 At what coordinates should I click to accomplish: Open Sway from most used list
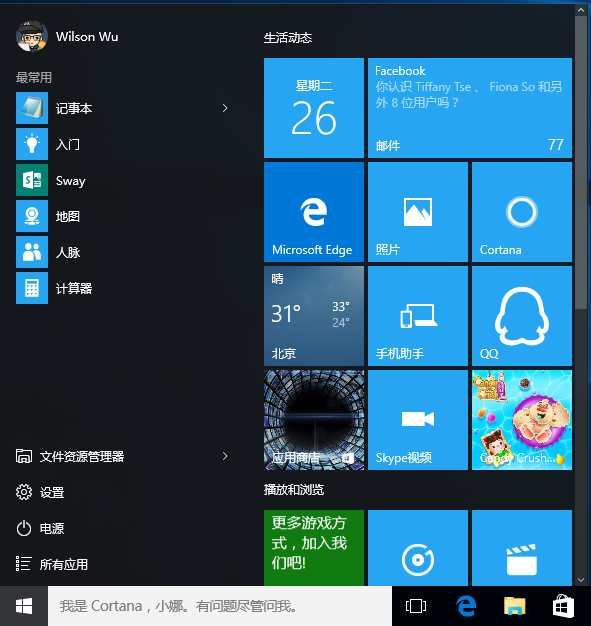point(124,180)
